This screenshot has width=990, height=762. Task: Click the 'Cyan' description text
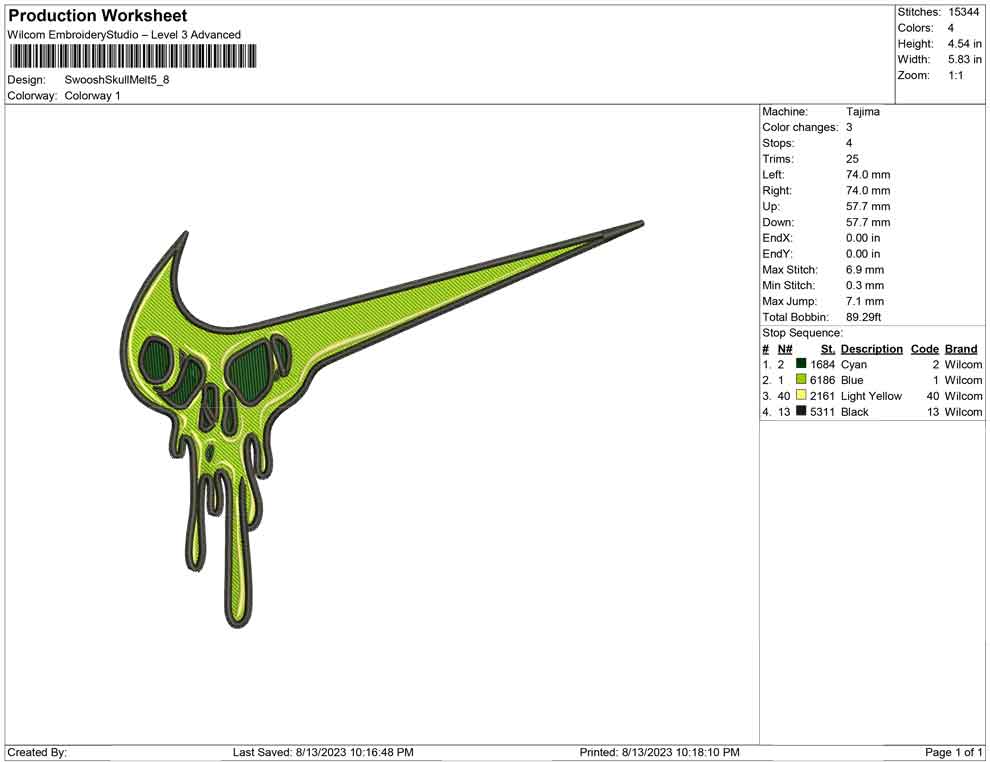[x=854, y=364]
